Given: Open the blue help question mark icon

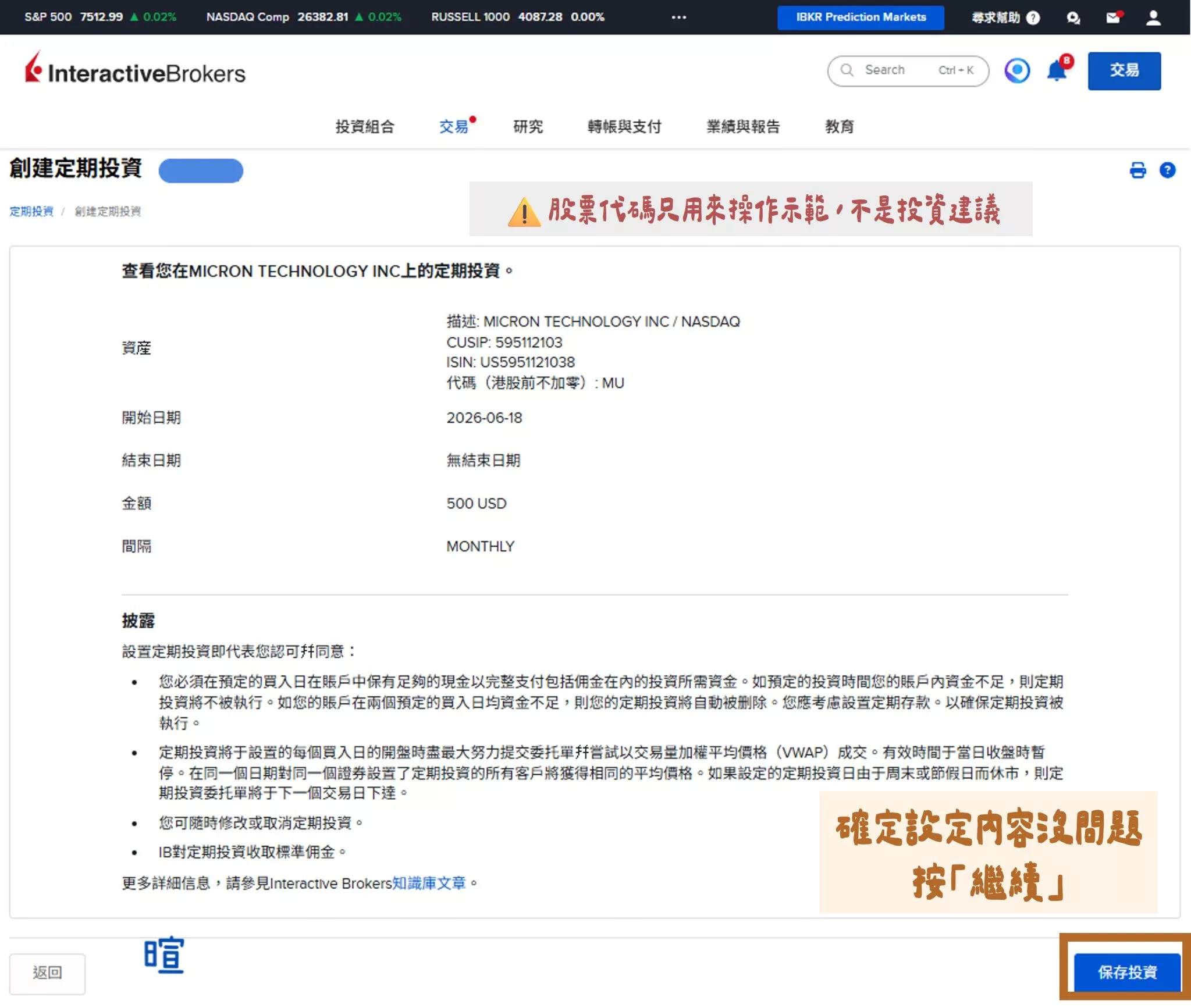Looking at the screenshot, I should point(1167,170).
